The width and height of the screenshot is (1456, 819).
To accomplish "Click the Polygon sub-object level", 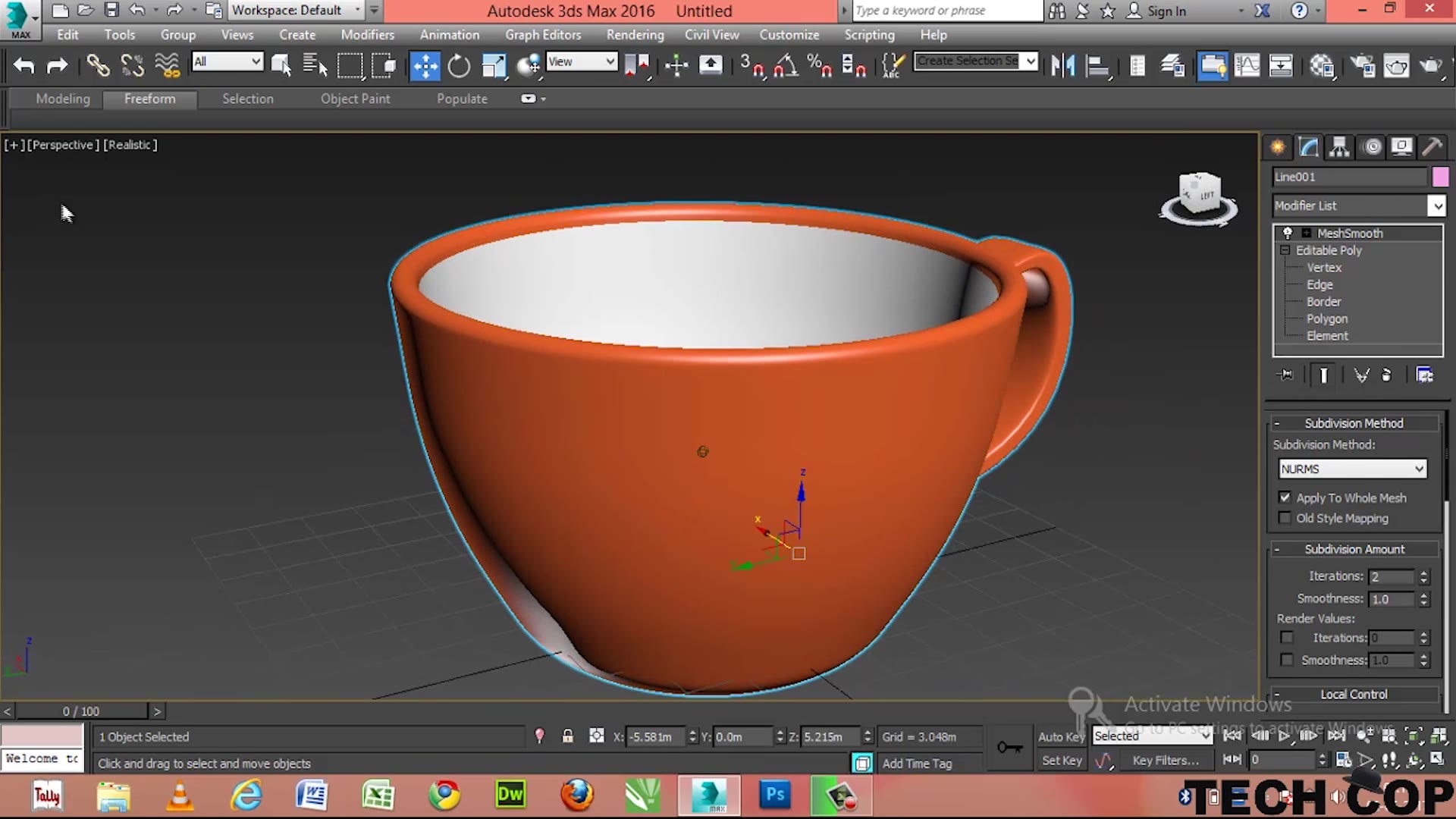I will pos(1326,318).
